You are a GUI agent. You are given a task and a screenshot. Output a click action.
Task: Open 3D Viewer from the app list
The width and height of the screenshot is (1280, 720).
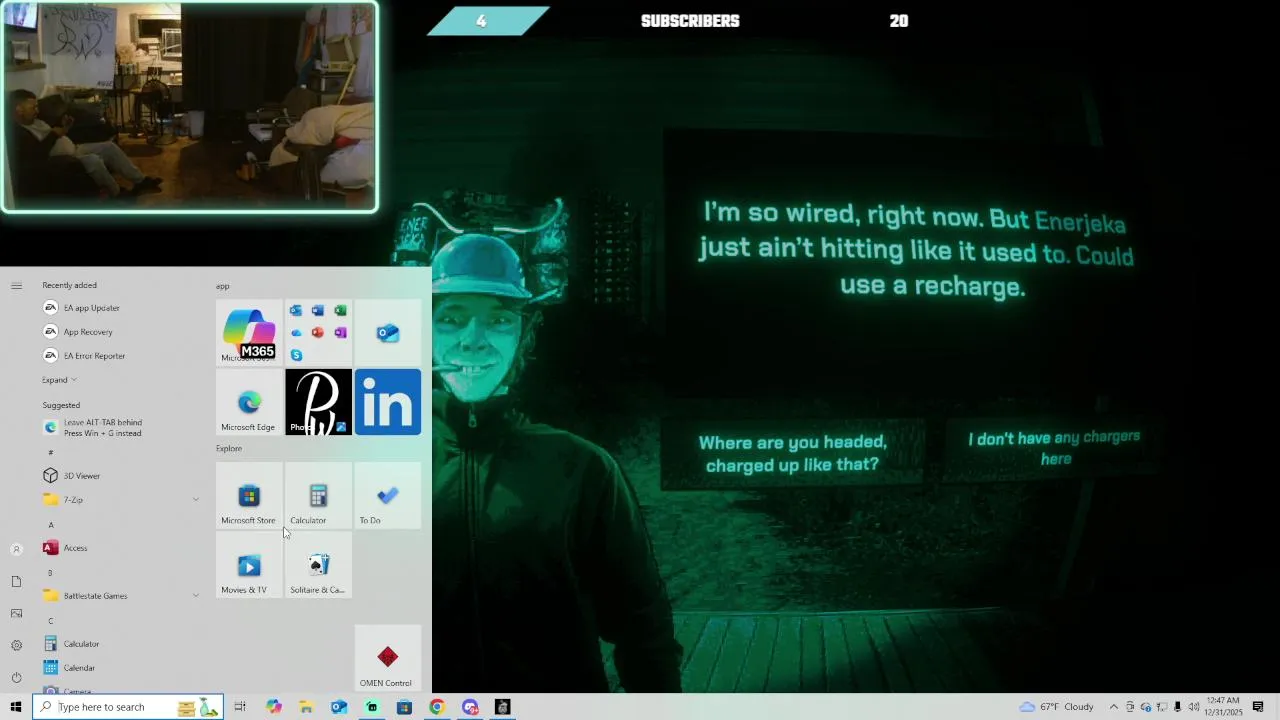120,476
